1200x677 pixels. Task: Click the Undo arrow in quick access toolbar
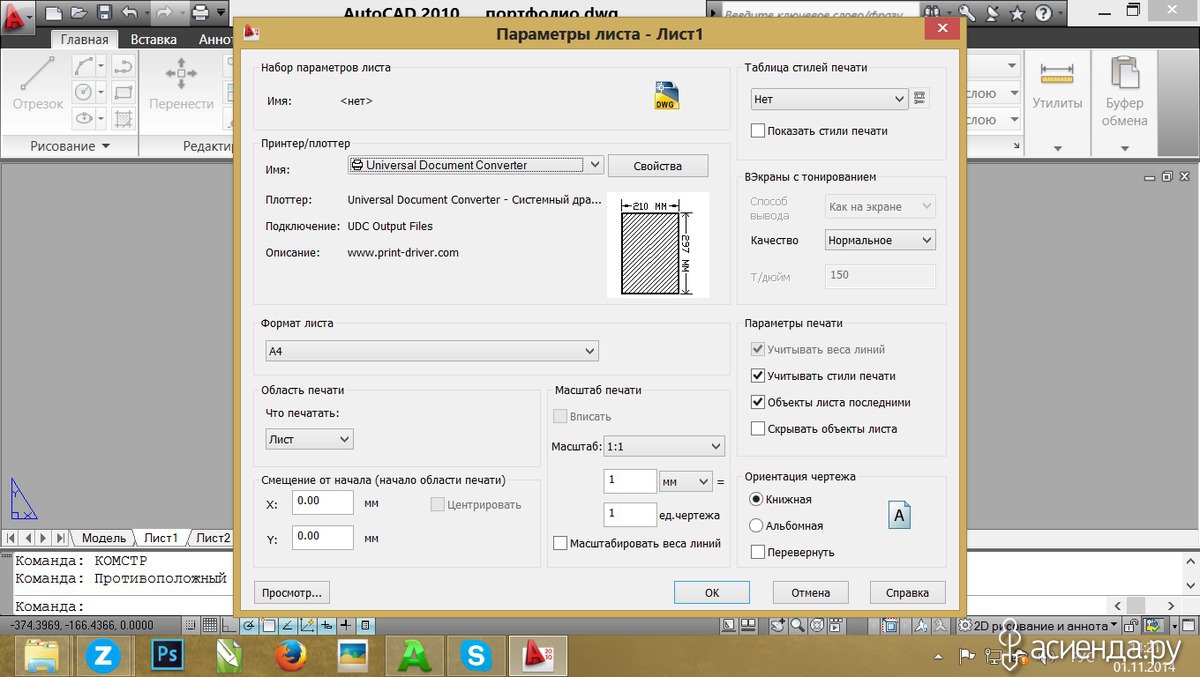[129, 14]
